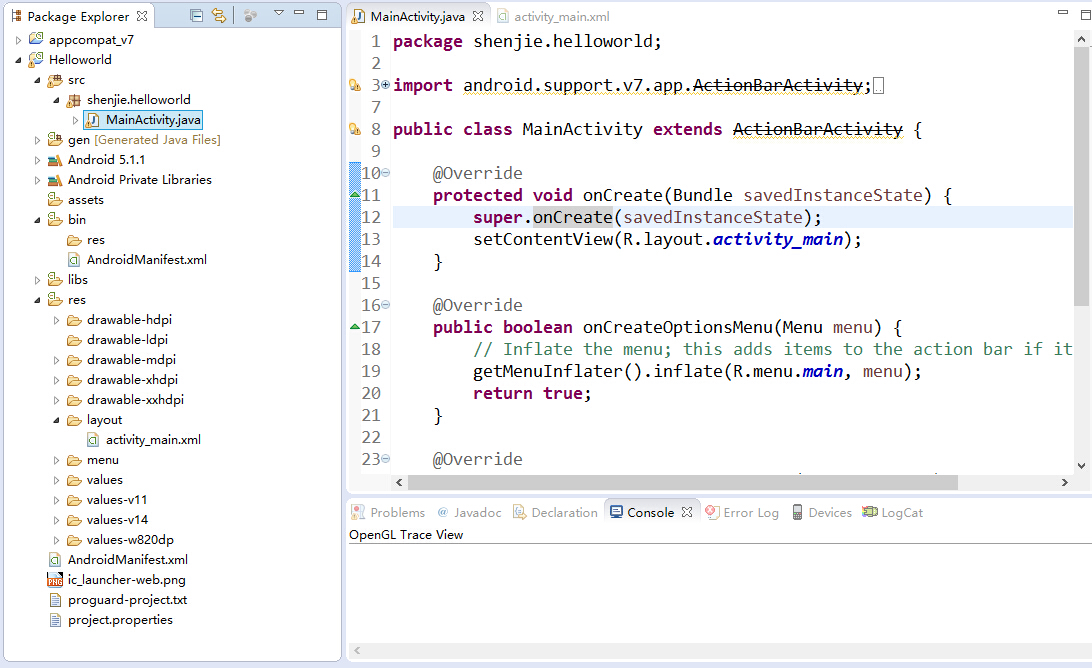
Task: Close the MainActivity.java editor tab
Action: click(x=478, y=15)
